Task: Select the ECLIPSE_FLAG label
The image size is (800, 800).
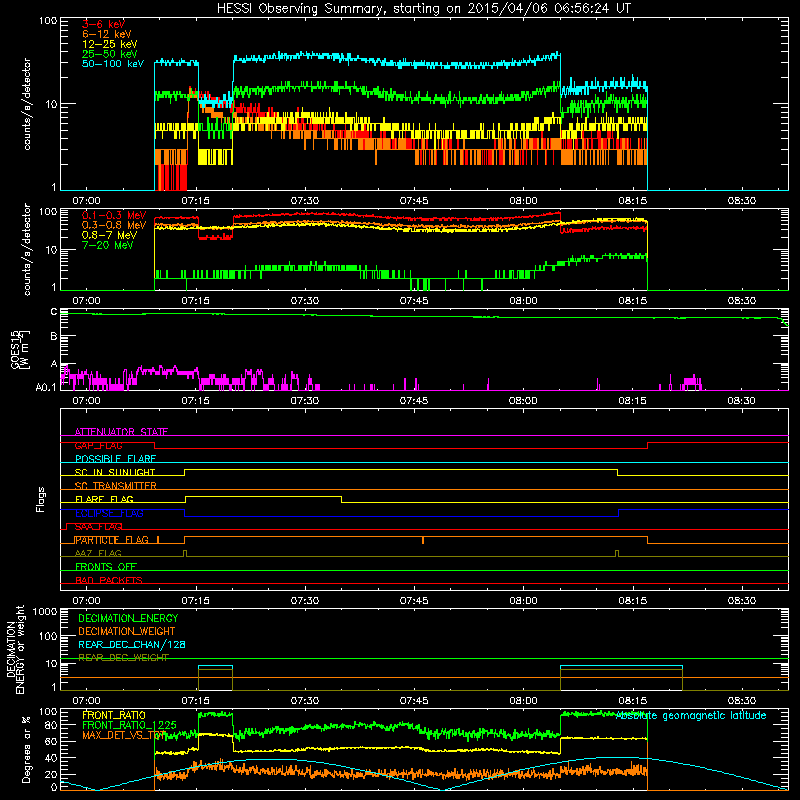Action: 109,513
